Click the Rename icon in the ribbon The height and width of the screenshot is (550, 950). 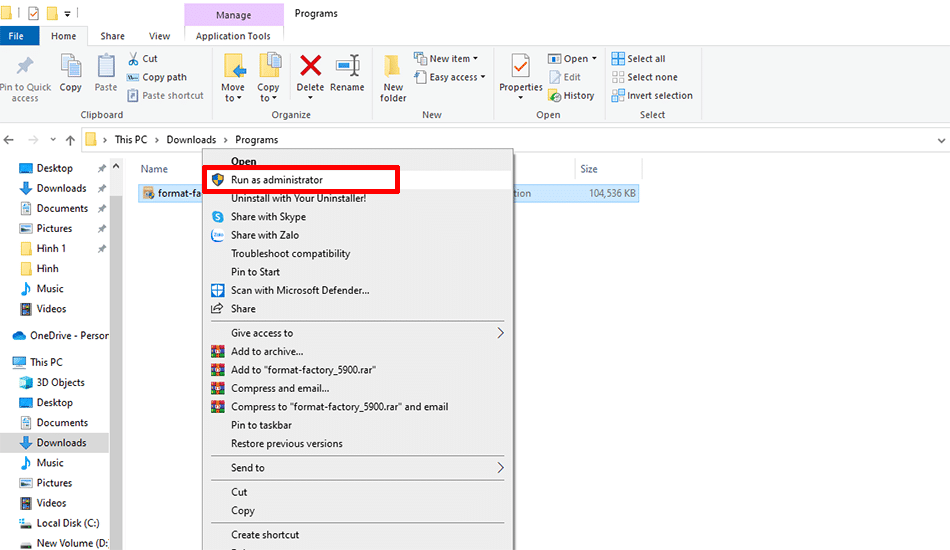click(x=347, y=67)
